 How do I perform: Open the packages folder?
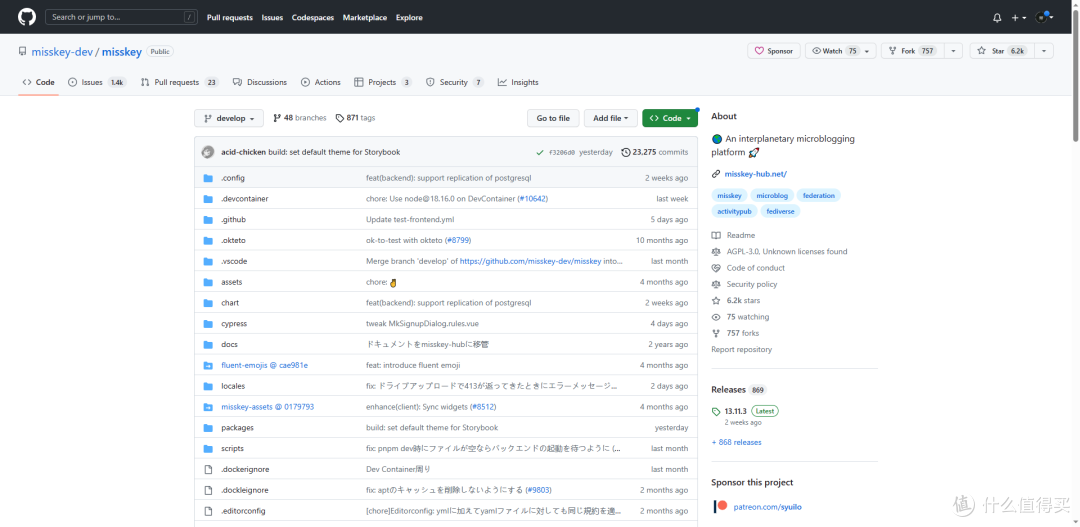(237, 427)
